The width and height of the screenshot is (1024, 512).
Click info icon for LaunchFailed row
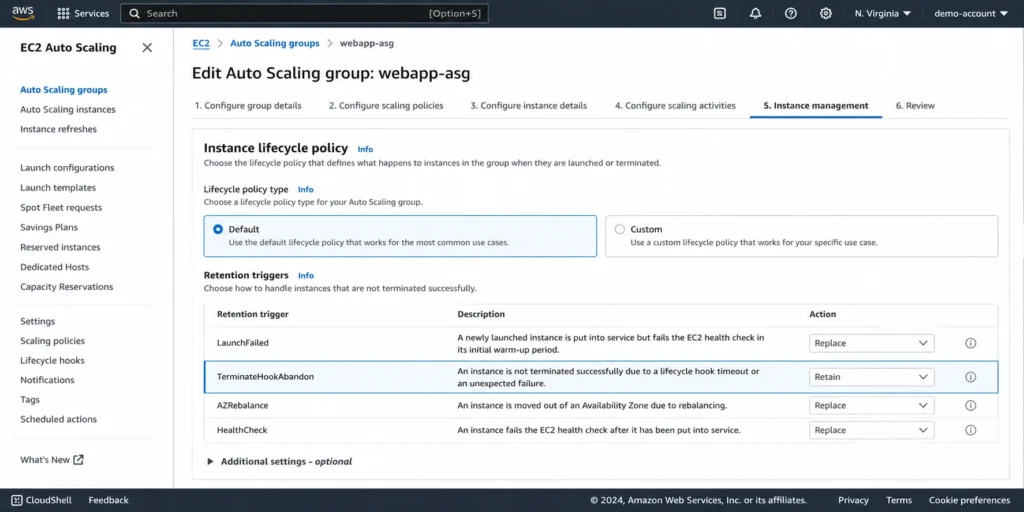[970, 344]
